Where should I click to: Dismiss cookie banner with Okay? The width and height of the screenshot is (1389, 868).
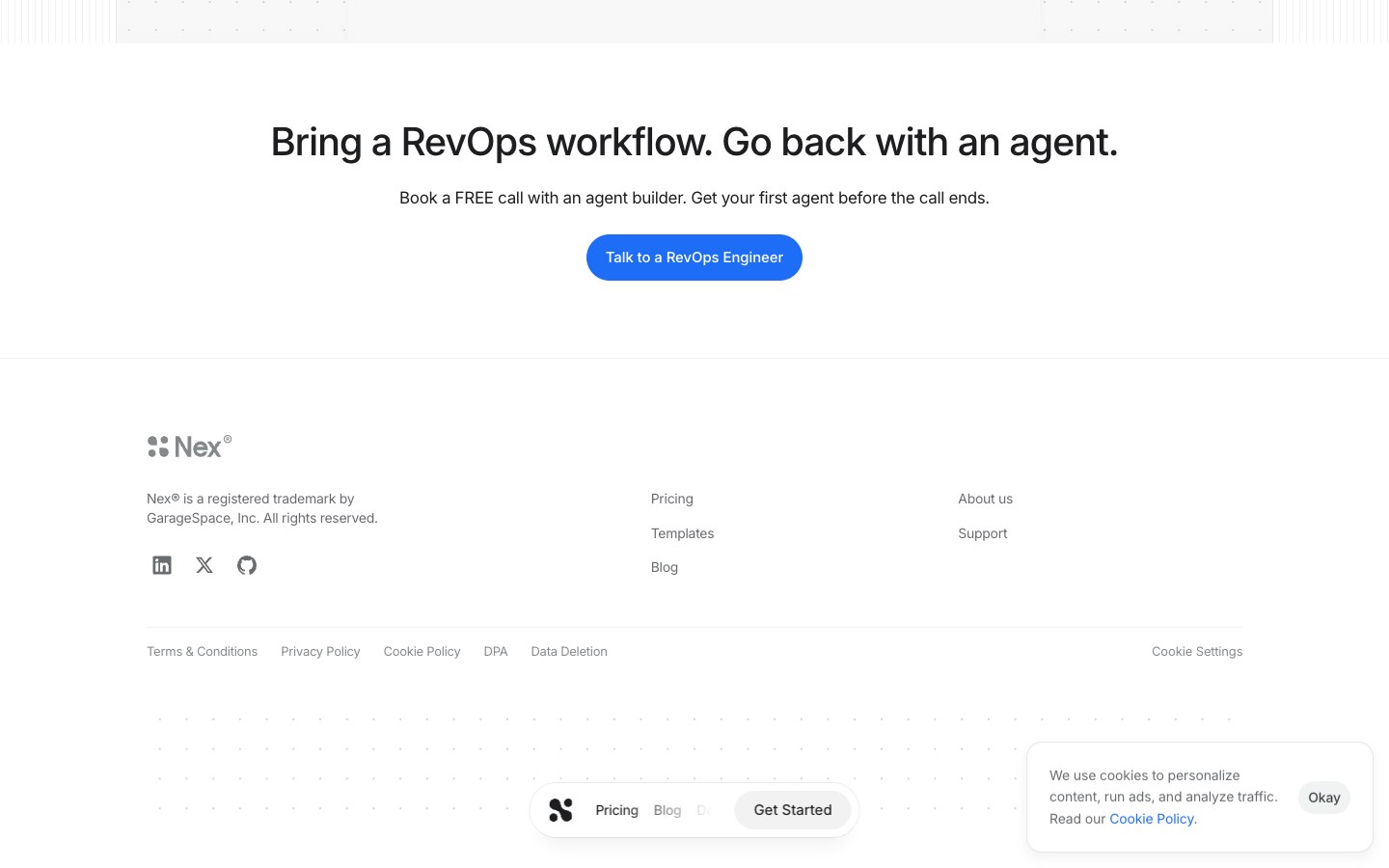(x=1323, y=798)
